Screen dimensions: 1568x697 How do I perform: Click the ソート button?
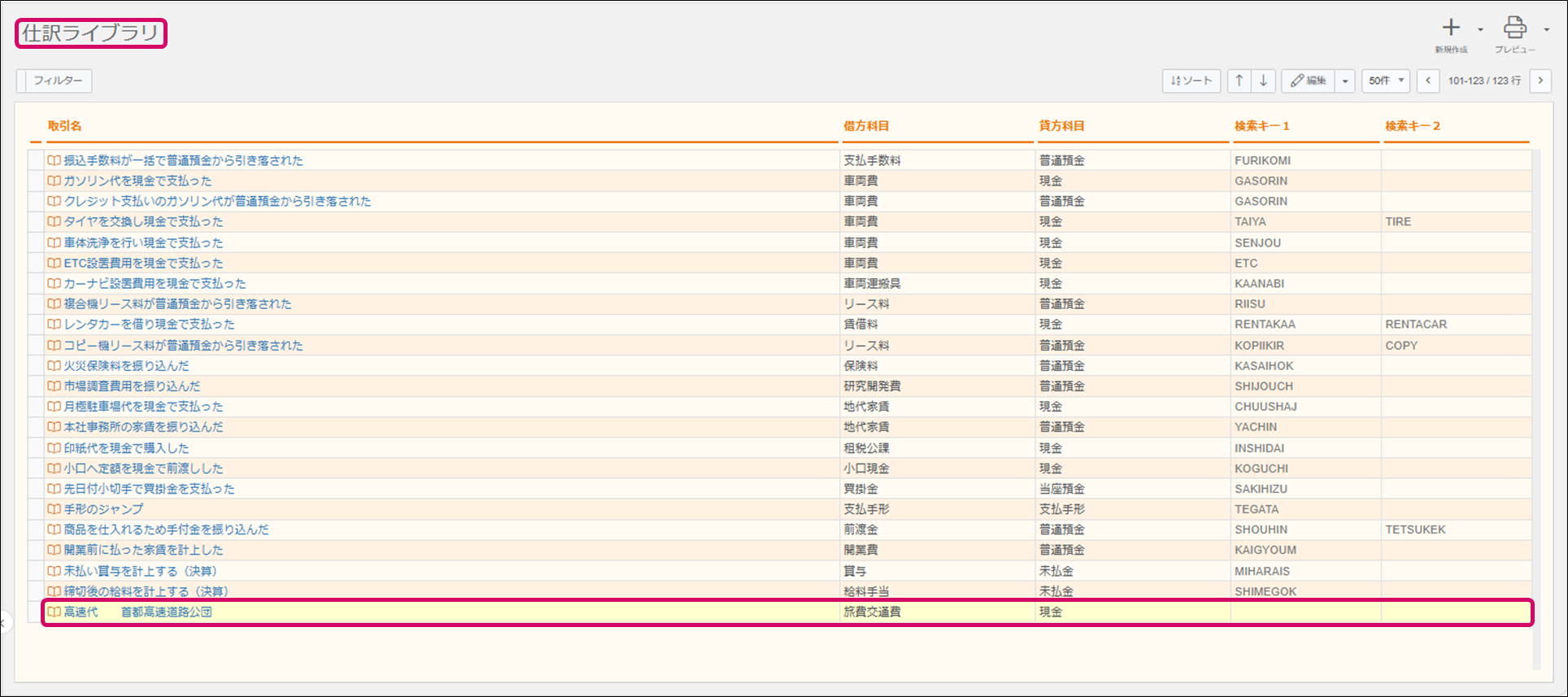[x=1191, y=81]
